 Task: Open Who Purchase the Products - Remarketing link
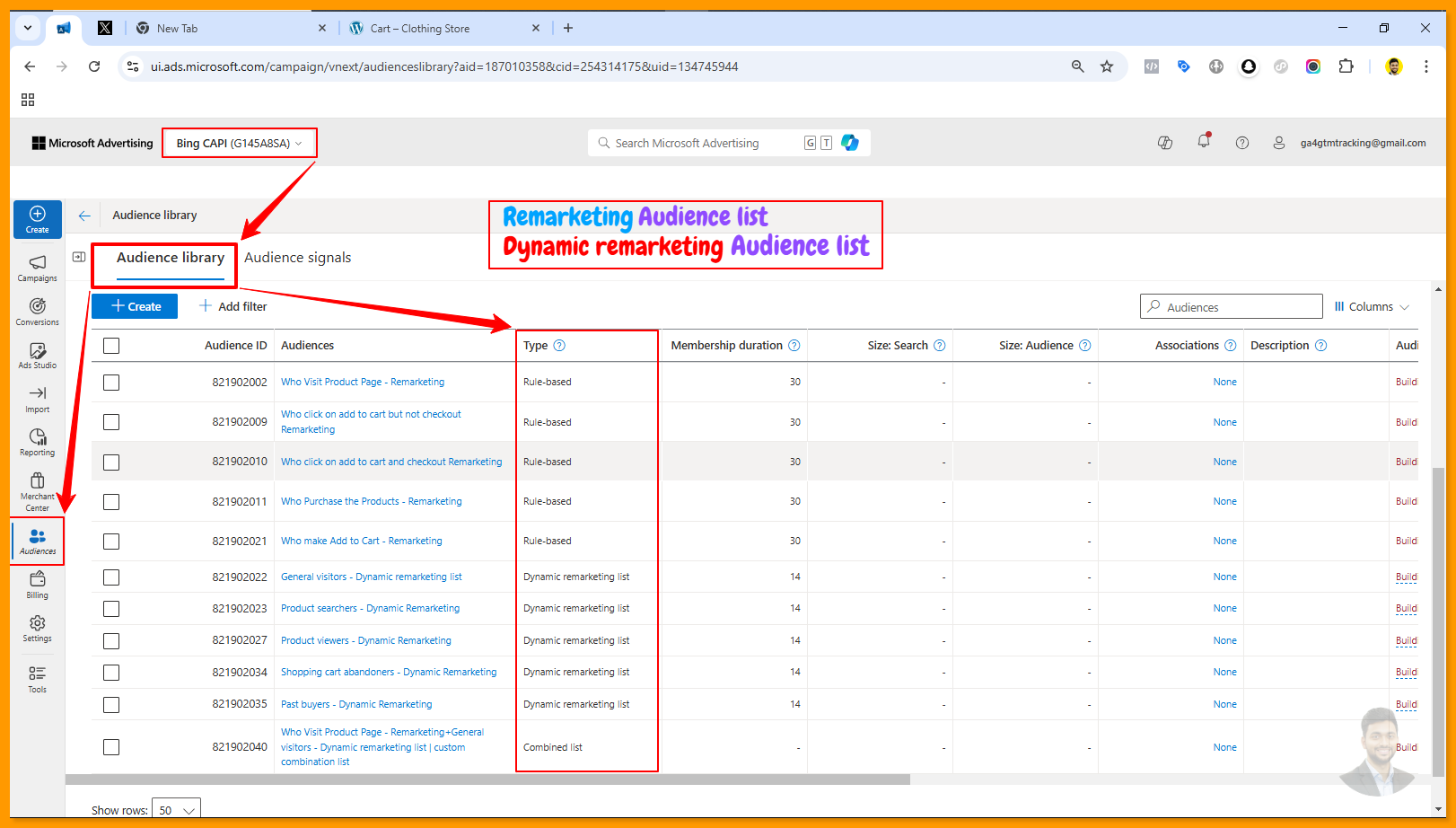tap(371, 502)
